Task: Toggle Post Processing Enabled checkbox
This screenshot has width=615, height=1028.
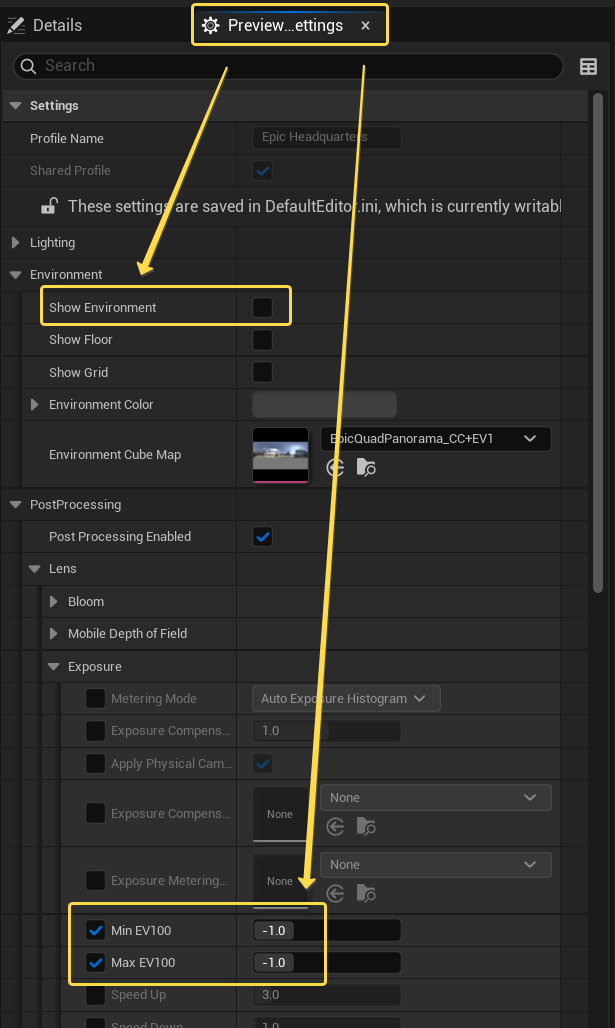Action: [262, 536]
